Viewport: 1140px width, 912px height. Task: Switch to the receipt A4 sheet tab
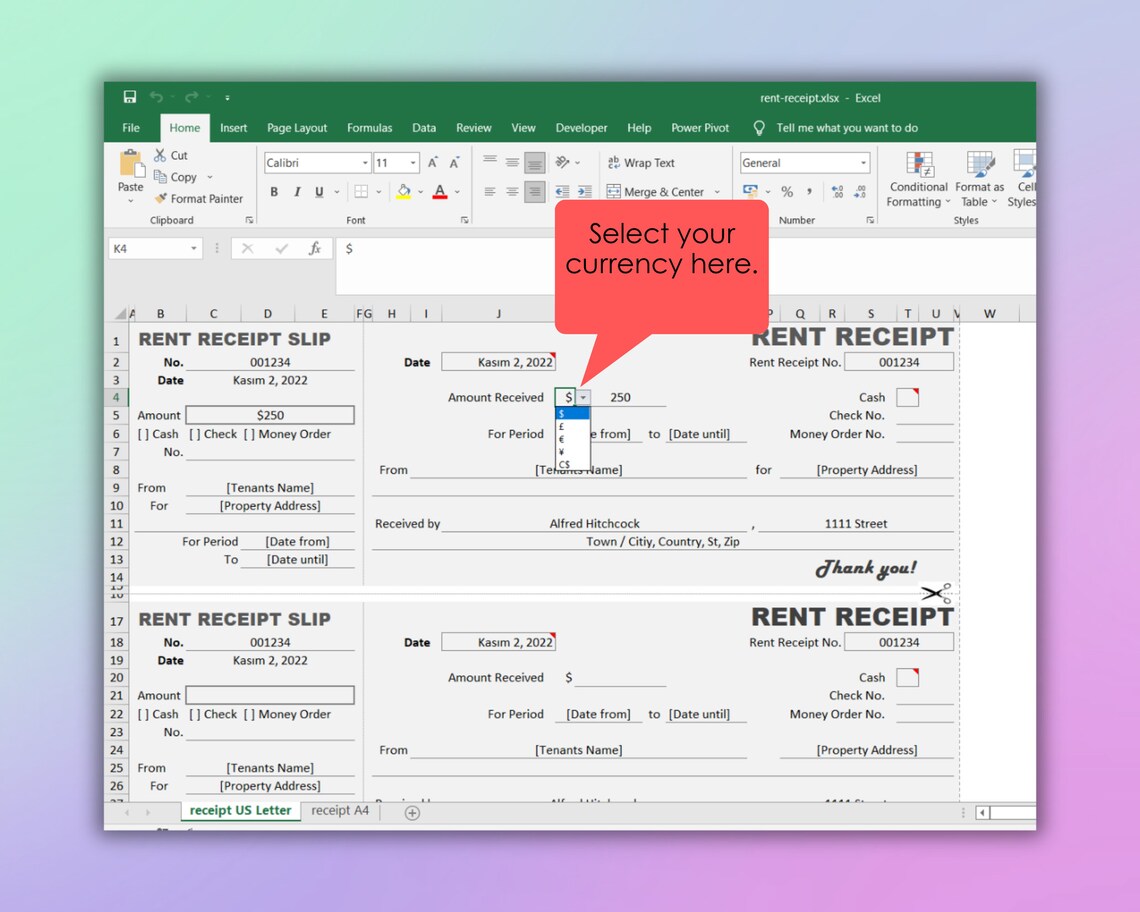tap(339, 811)
